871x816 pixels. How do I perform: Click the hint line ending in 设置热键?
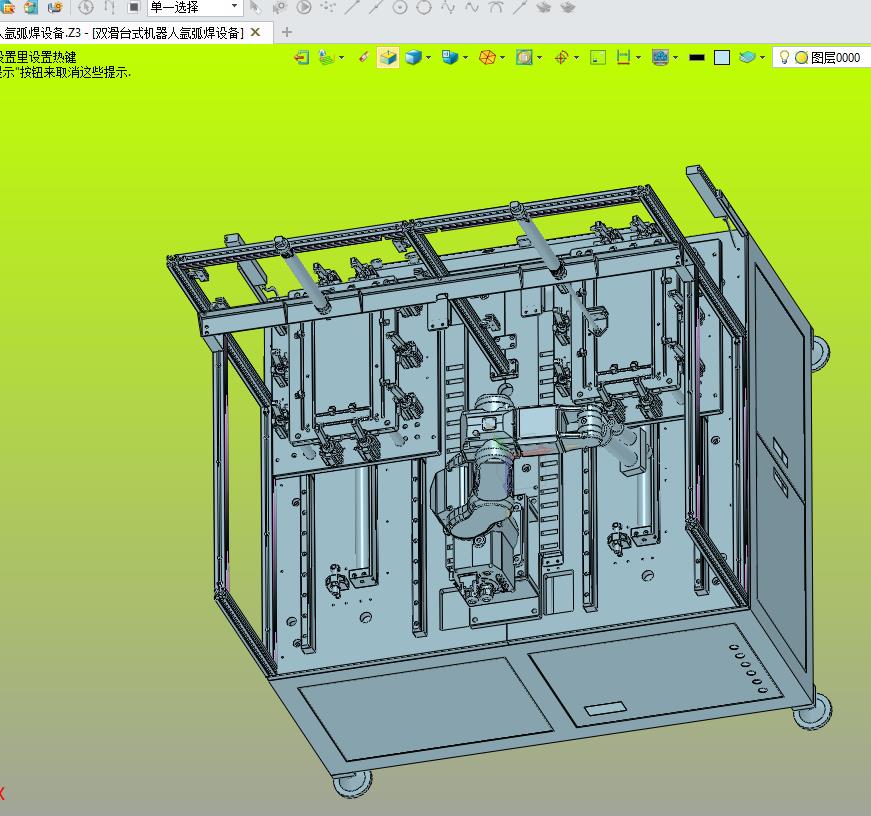[x=38, y=57]
